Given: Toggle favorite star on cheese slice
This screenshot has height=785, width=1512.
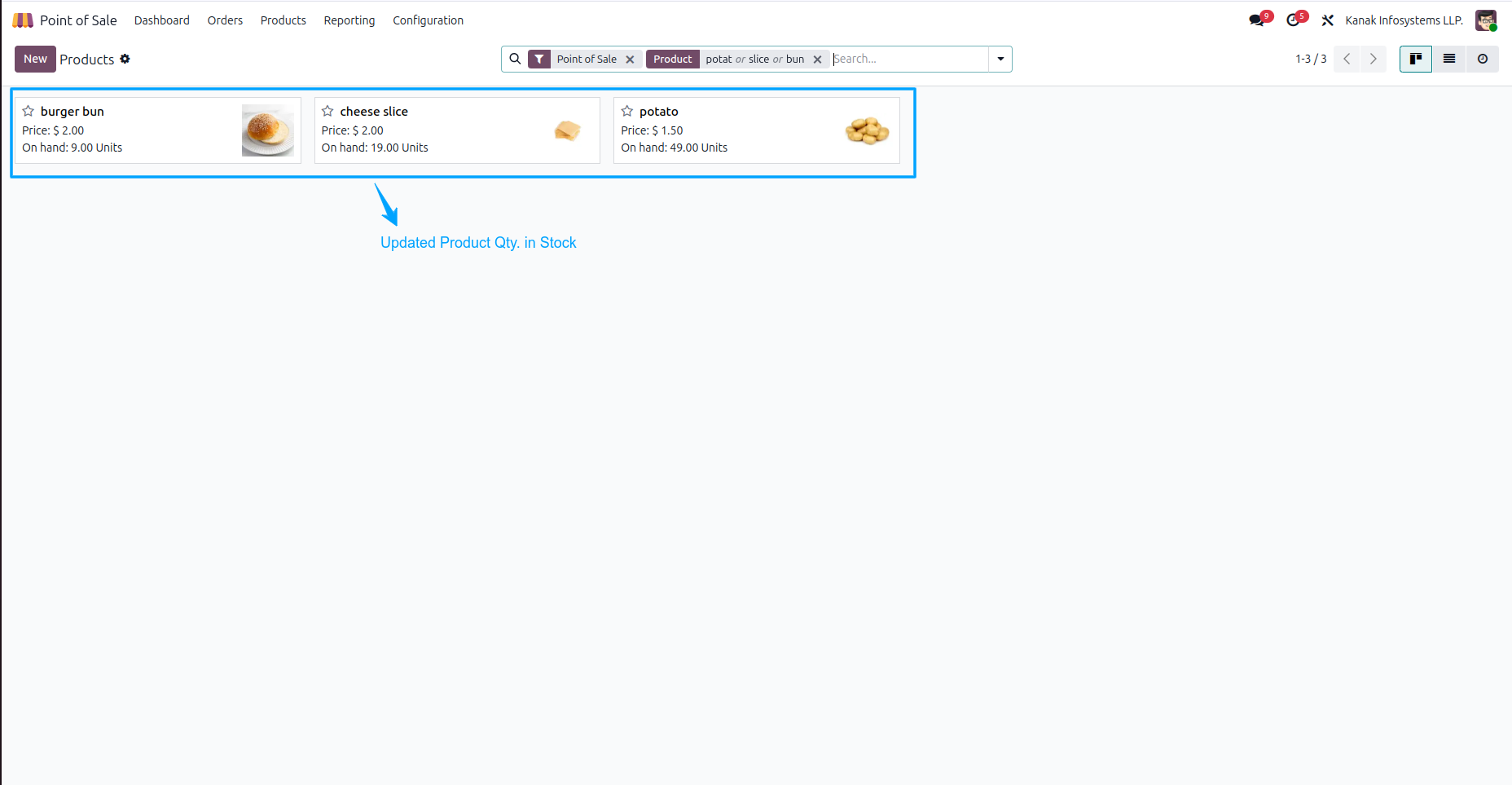Looking at the screenshot, I should point(327,111).
